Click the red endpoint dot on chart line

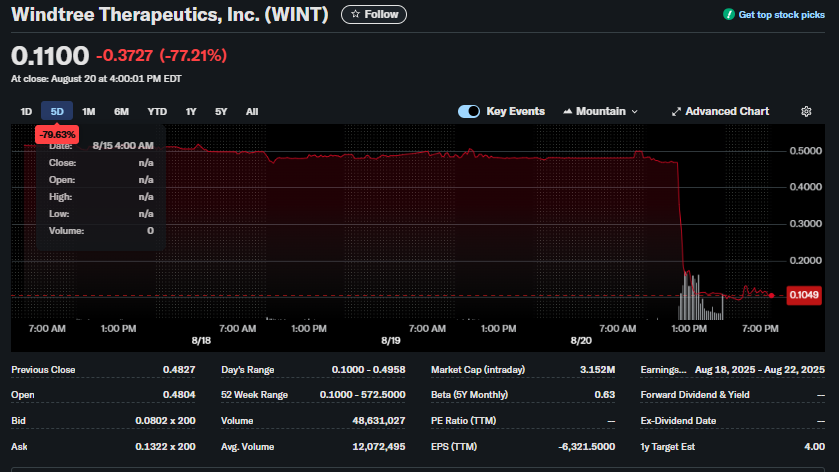pos(771,295)
